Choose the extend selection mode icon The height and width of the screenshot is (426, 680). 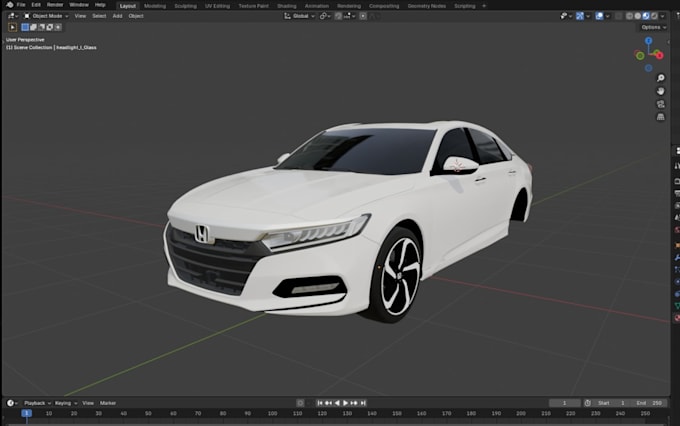click(33, 27)
